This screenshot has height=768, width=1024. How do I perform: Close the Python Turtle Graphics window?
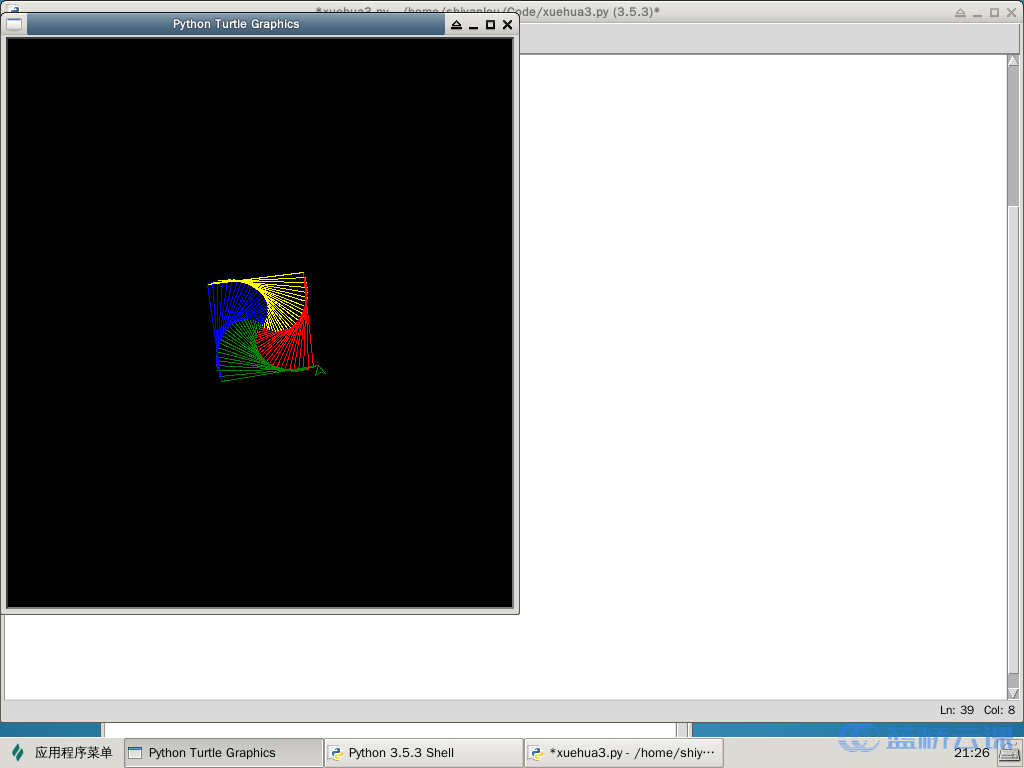coord(507,25)
